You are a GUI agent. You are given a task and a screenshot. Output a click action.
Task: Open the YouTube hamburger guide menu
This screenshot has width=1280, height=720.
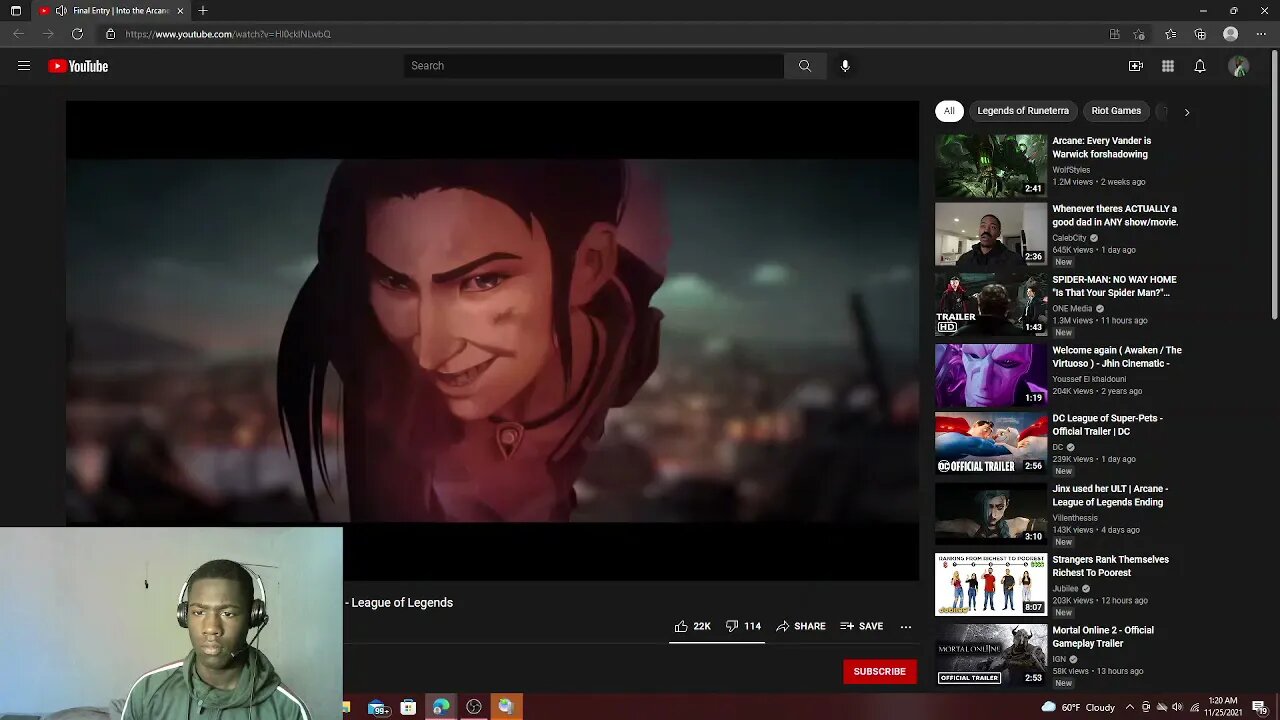pos(24,66)
